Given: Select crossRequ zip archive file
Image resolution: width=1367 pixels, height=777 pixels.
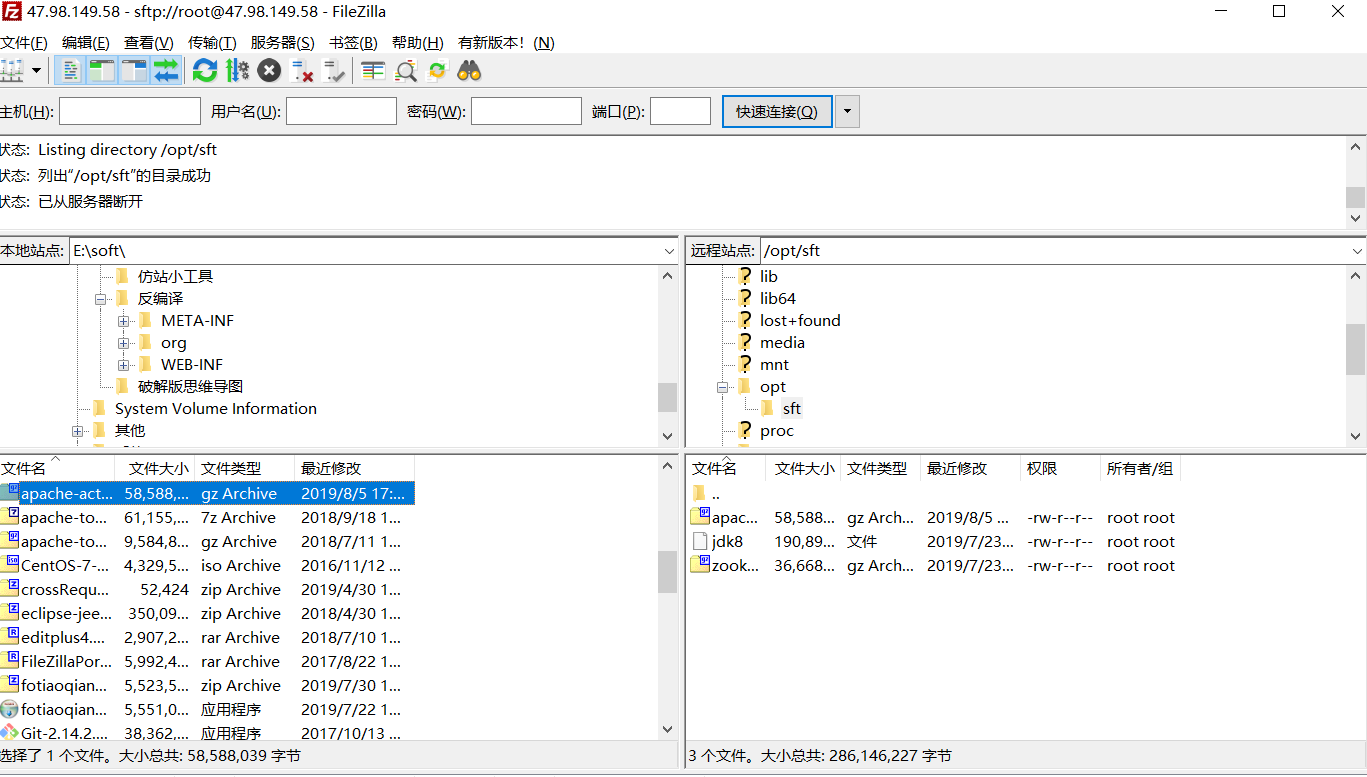Looking at the screenshot, I should click(x=207, y=590).
